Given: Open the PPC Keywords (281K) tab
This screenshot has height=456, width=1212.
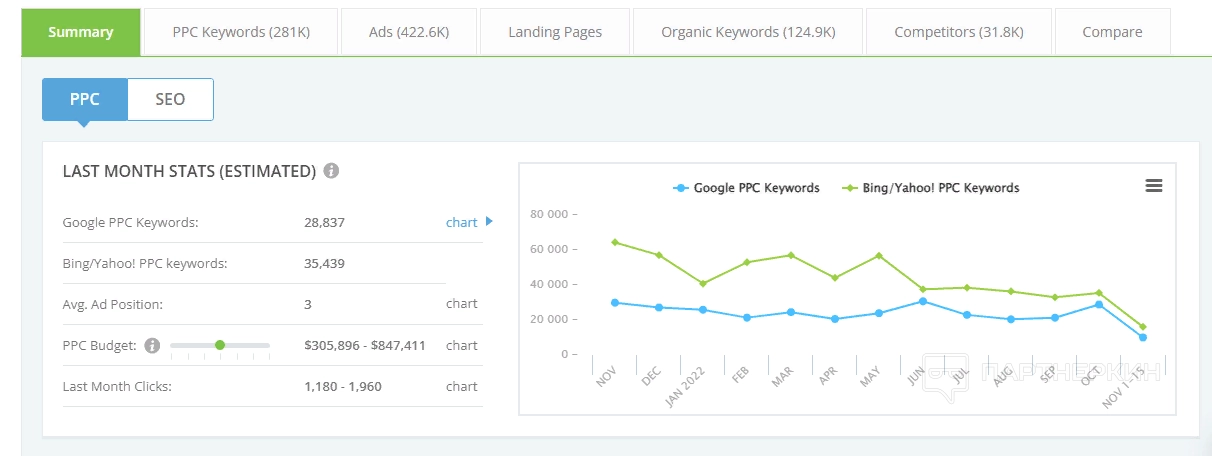Looking at the screenshot, I should point(241,32).
